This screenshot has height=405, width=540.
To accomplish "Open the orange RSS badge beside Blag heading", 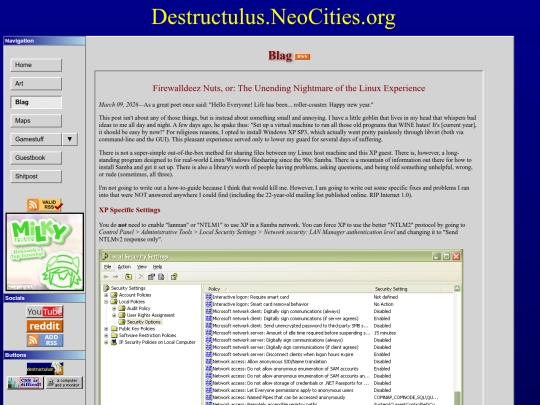I will 302,57.
